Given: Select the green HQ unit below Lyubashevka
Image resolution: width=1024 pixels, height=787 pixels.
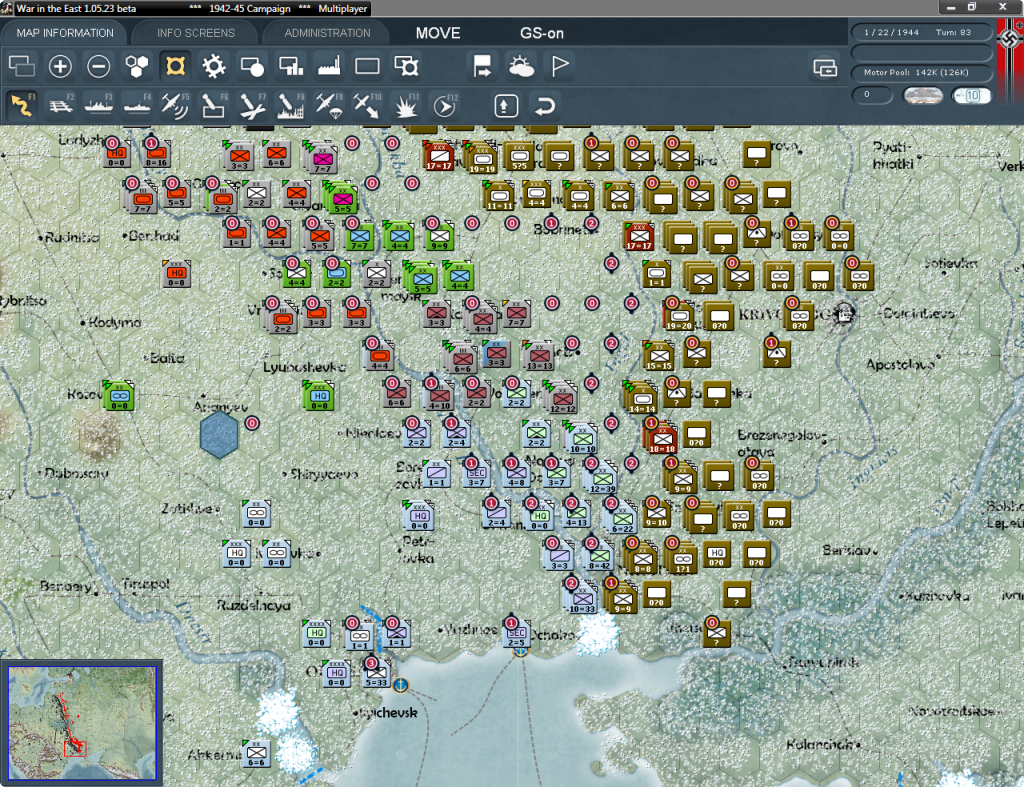Looking at the screenshot, I should click(319, 396).
